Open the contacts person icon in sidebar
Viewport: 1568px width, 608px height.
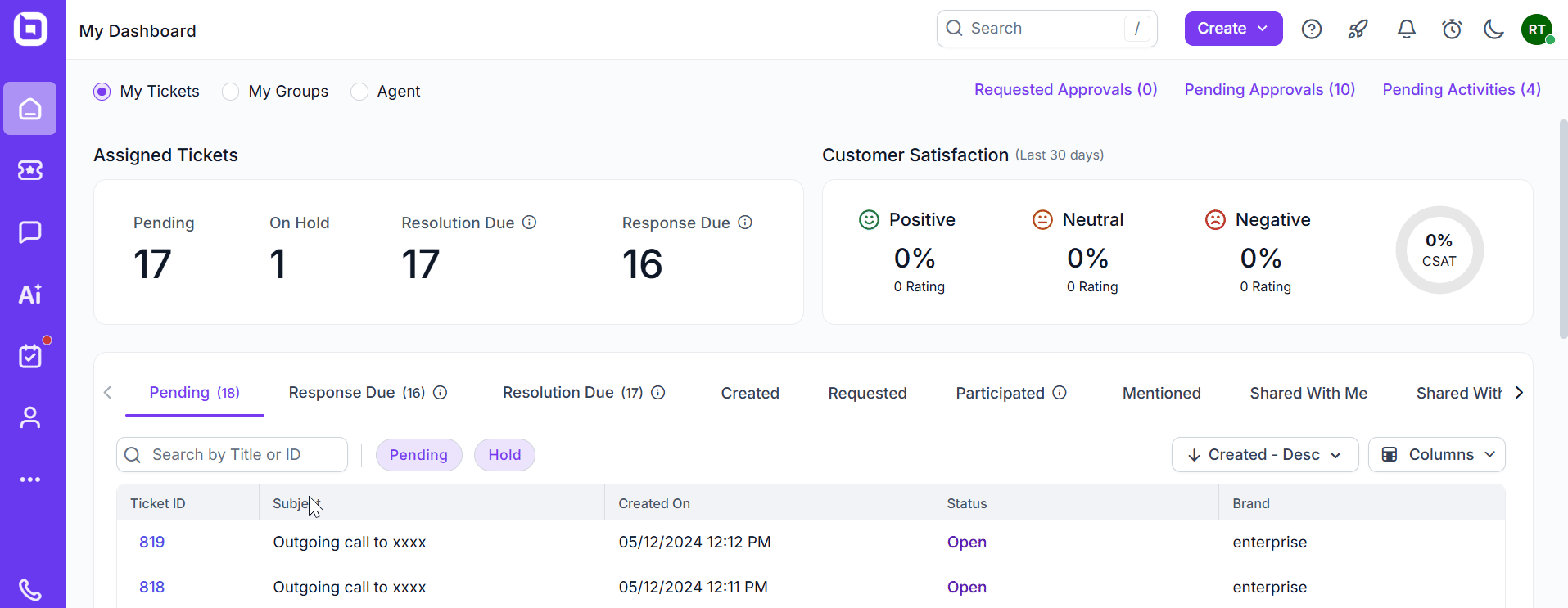point(30,418)
